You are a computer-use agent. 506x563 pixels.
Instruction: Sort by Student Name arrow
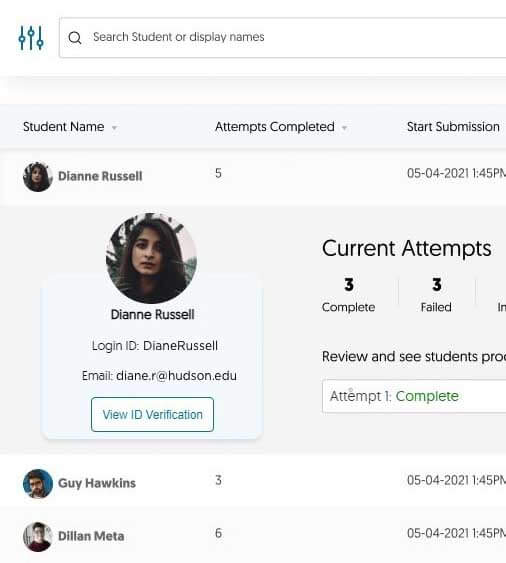[114, 128]
